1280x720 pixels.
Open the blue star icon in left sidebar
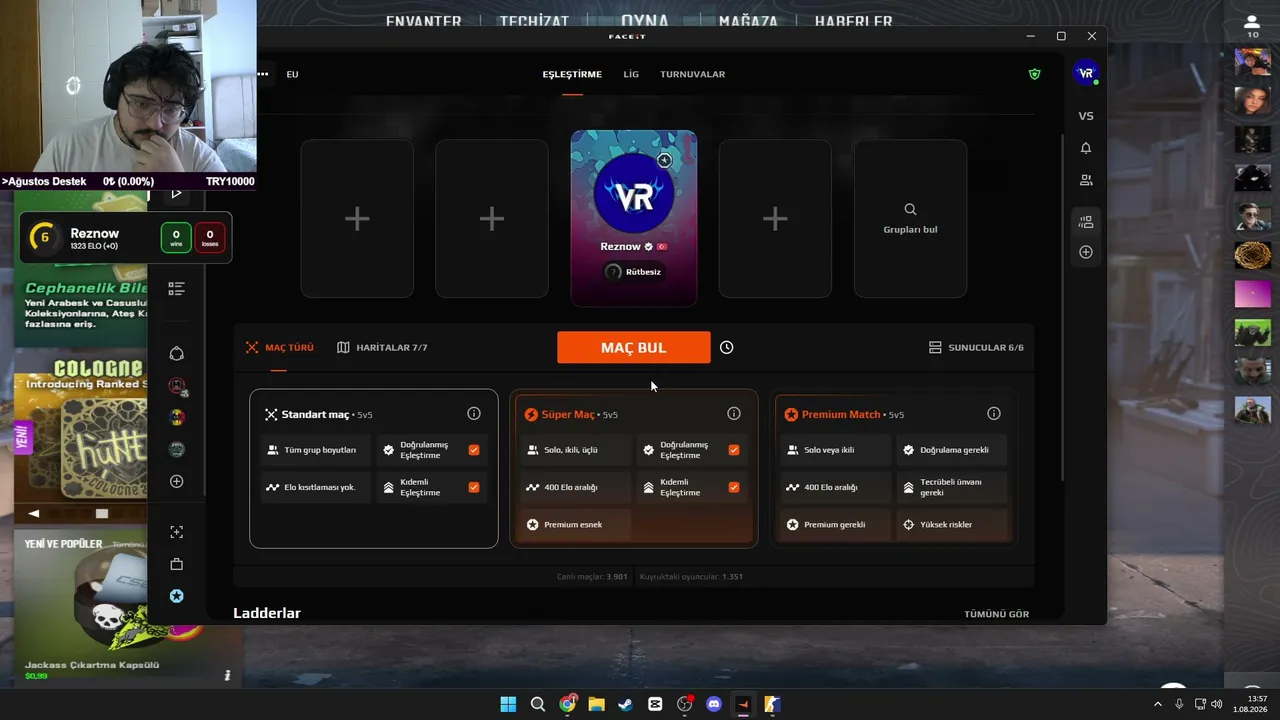point(177,596)
